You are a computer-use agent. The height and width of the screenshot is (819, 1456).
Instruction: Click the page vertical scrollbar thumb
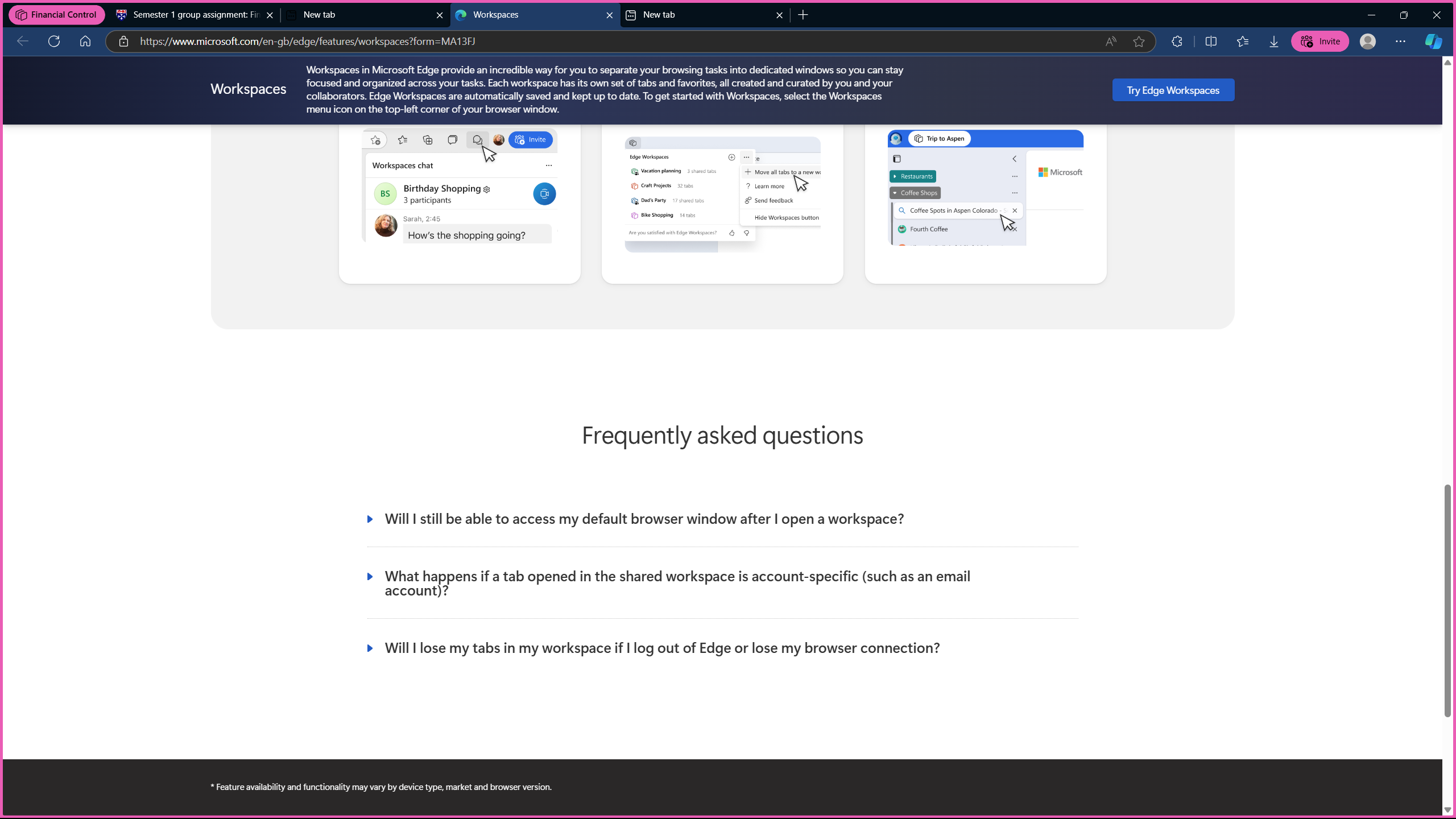pyautogui.click(x=1448, y=601)
